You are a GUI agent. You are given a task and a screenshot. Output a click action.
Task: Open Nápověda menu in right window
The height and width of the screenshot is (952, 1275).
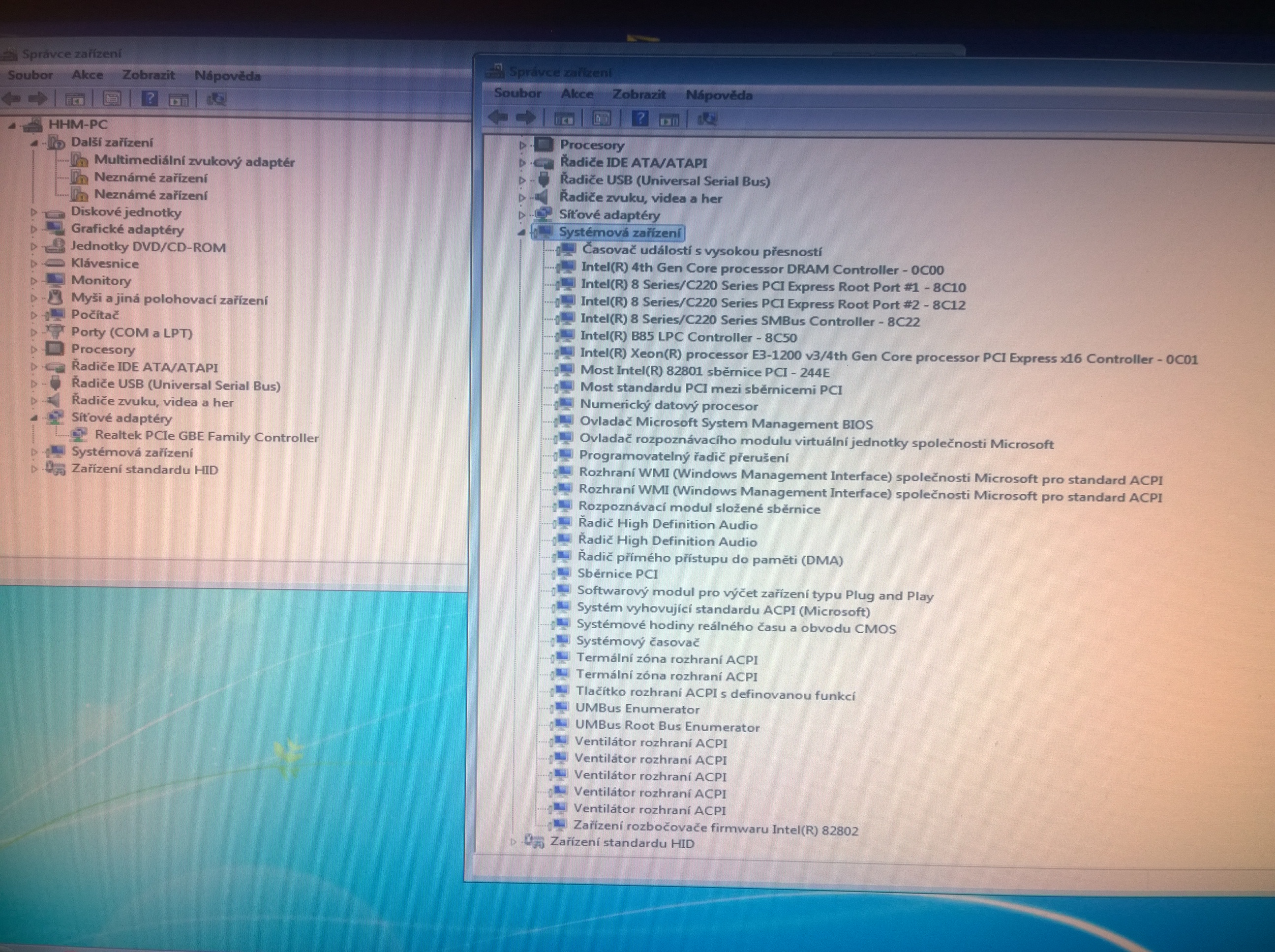pyautogui.click(x=719, y=95)
